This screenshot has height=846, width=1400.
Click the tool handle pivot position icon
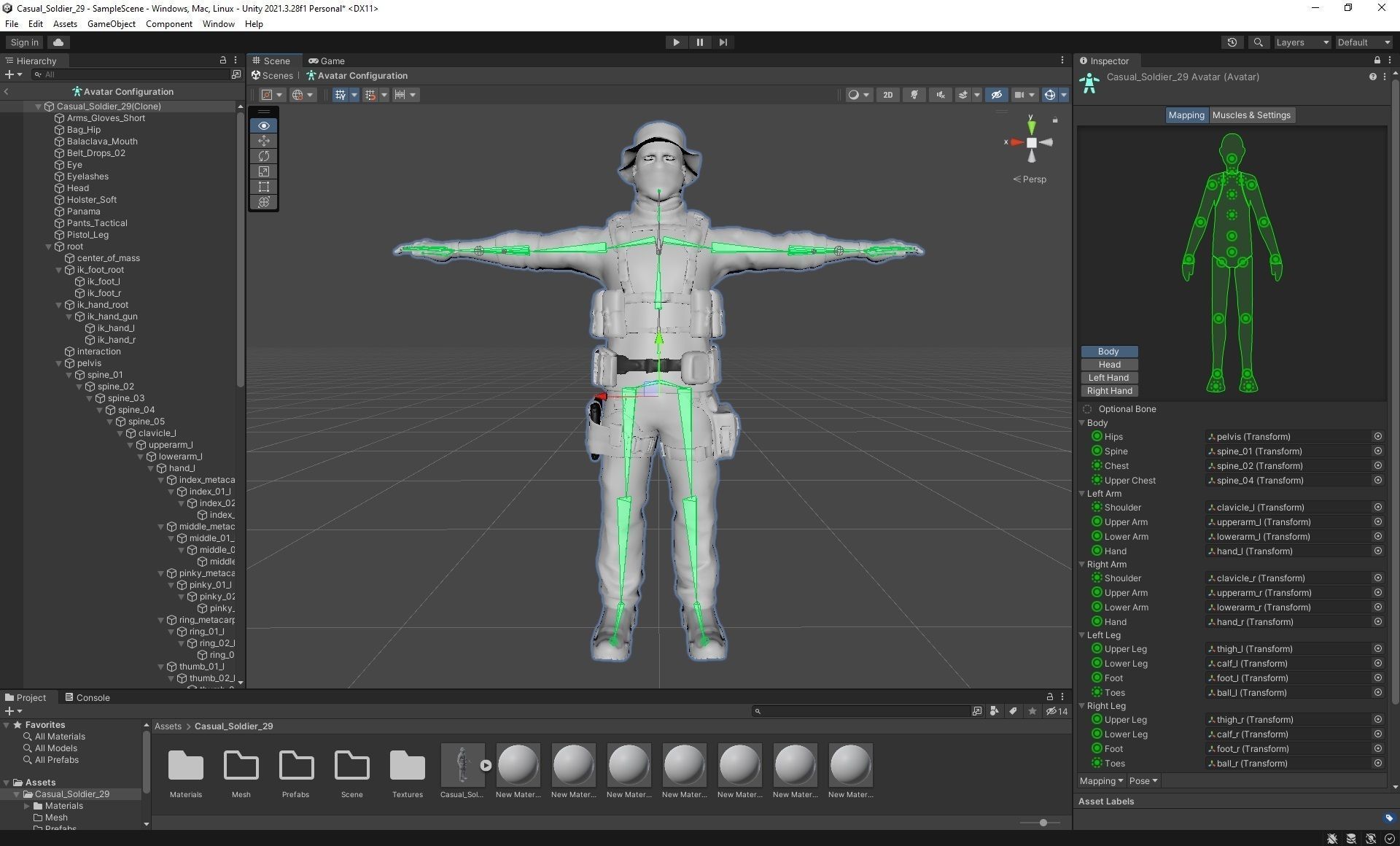(267, 95)
